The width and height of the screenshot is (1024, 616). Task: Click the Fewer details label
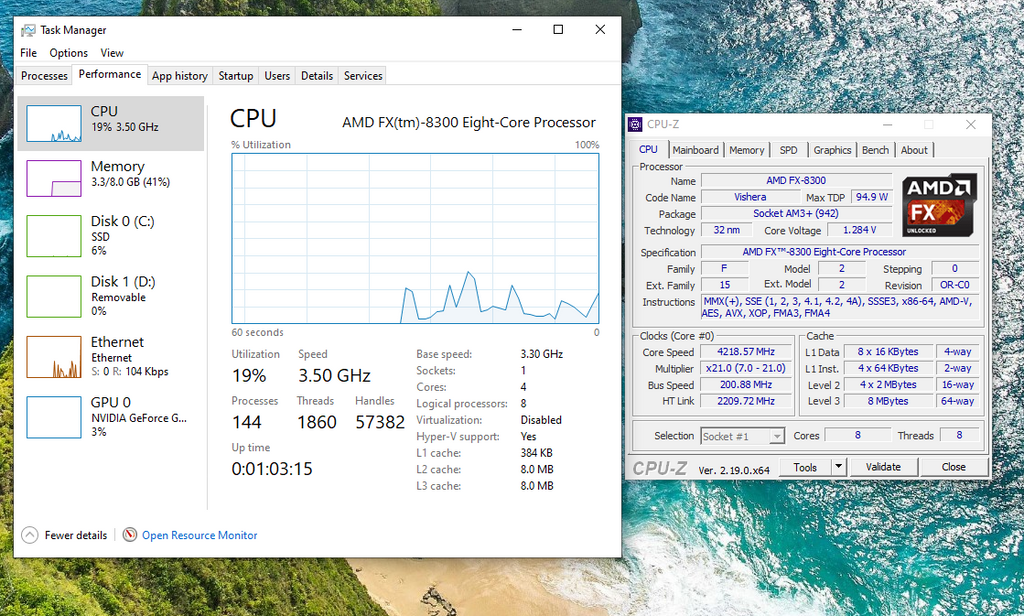(x=76, y=535)
